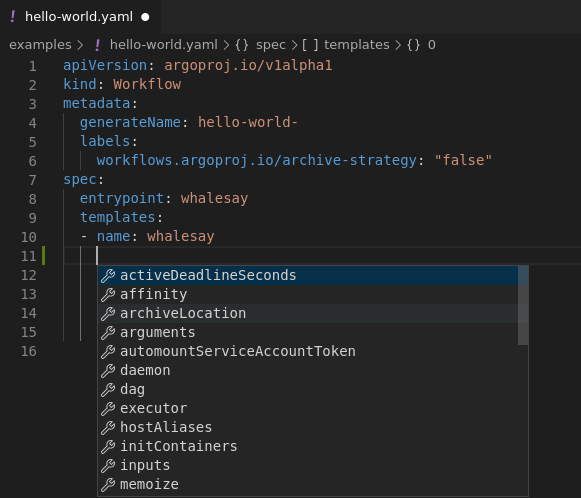The width and height of the screenshot is (581, 498).
Task: Click the generateName key
Action: click(130, 122)
